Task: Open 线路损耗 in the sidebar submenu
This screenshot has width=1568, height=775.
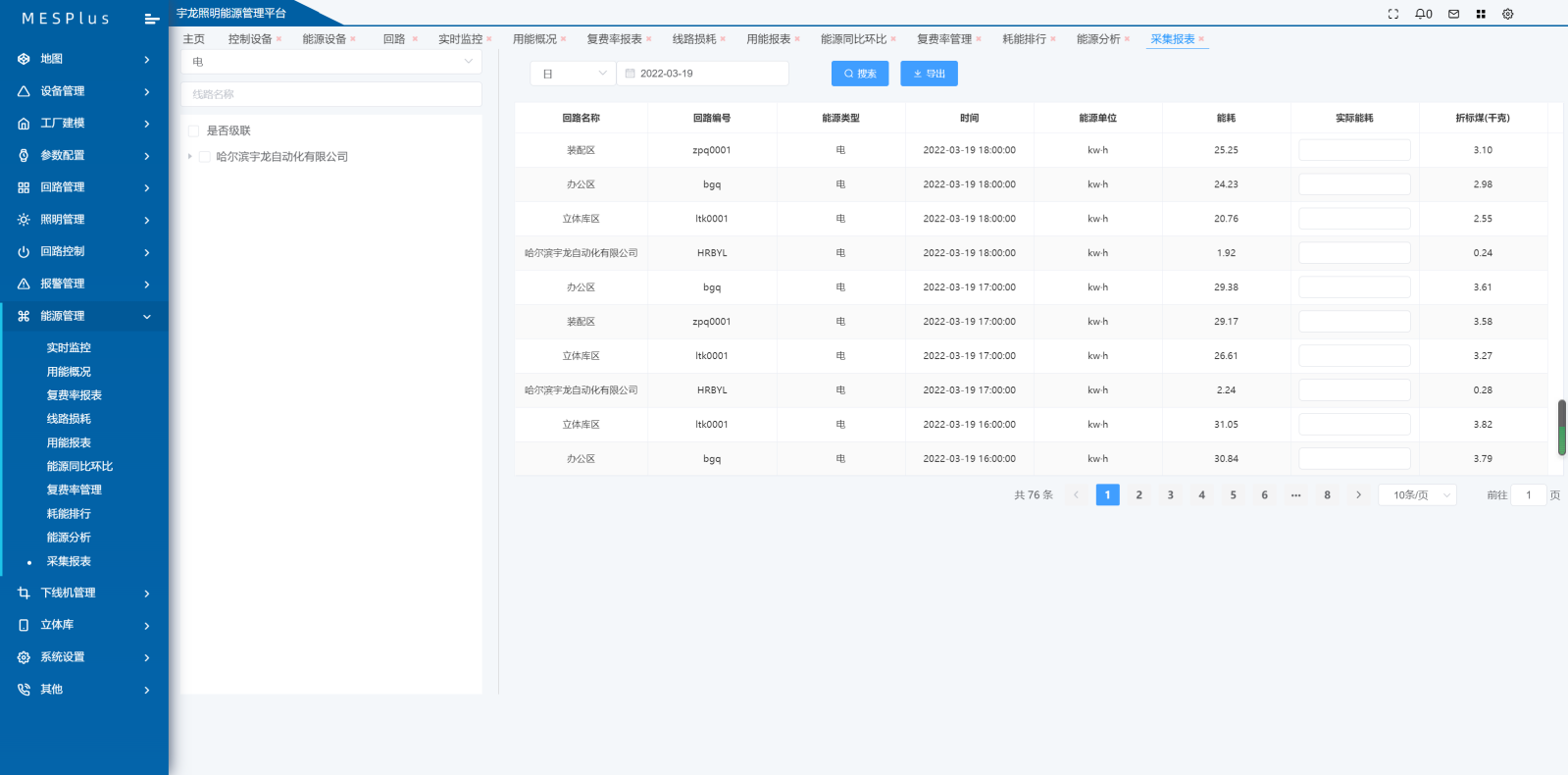Action: coord(69,419)
